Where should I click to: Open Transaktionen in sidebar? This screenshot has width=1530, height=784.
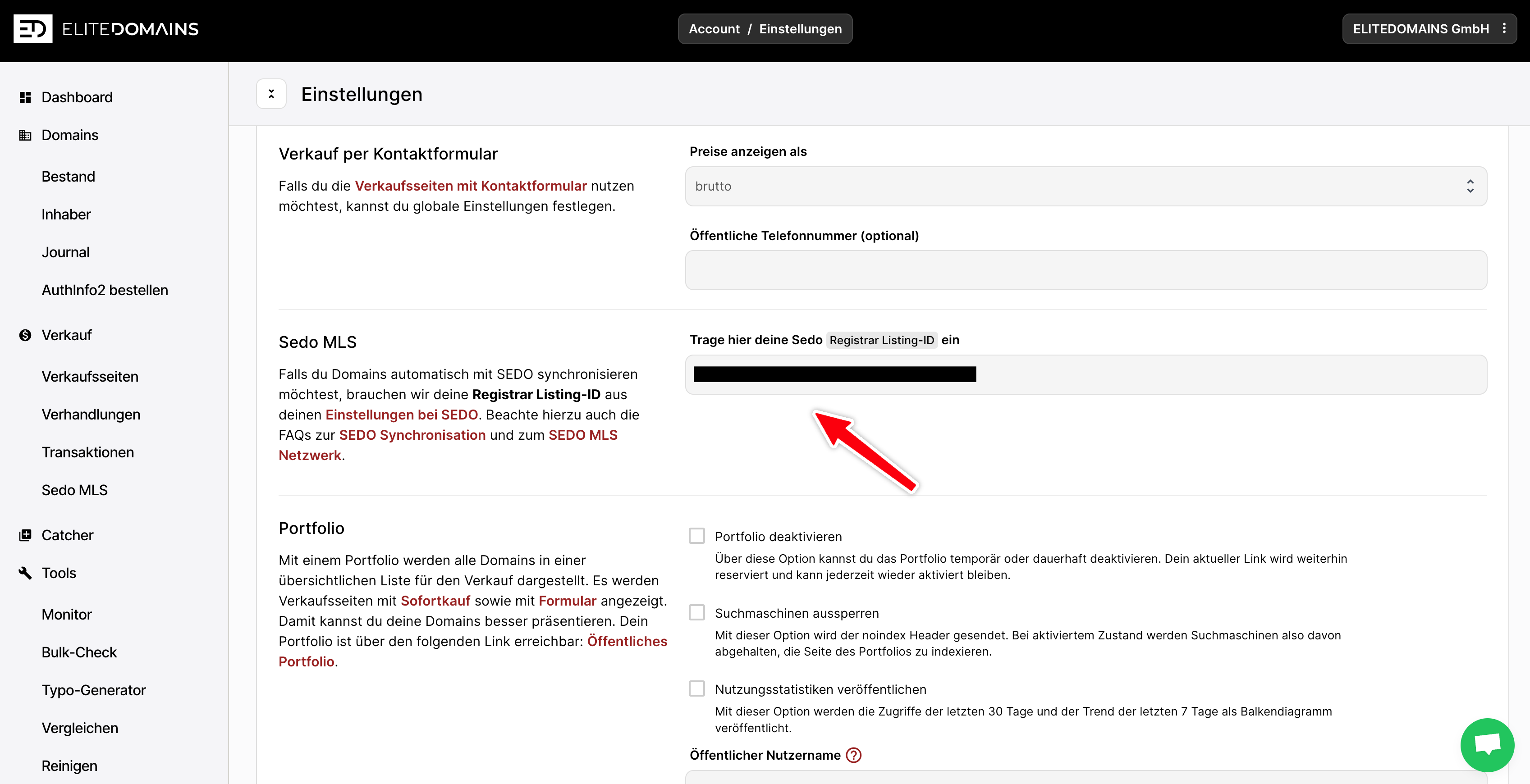tap(88, 453)
